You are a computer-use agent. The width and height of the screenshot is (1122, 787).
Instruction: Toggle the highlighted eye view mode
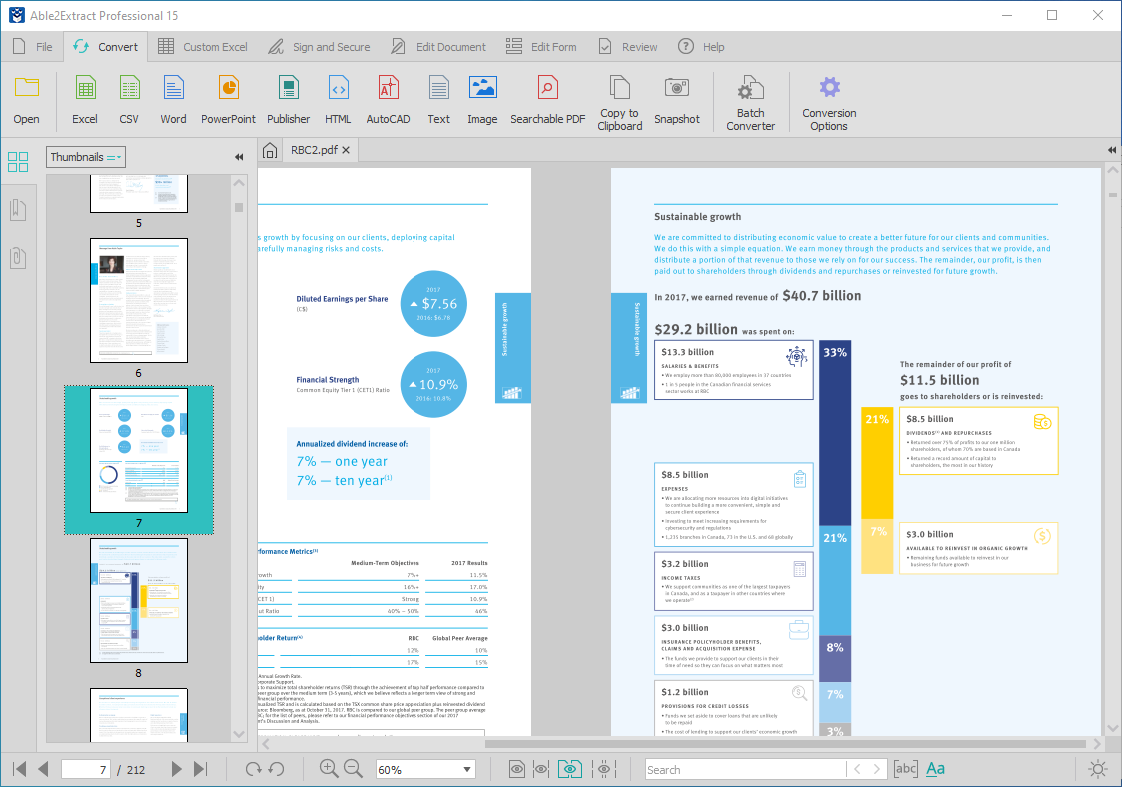pos(570,769)
